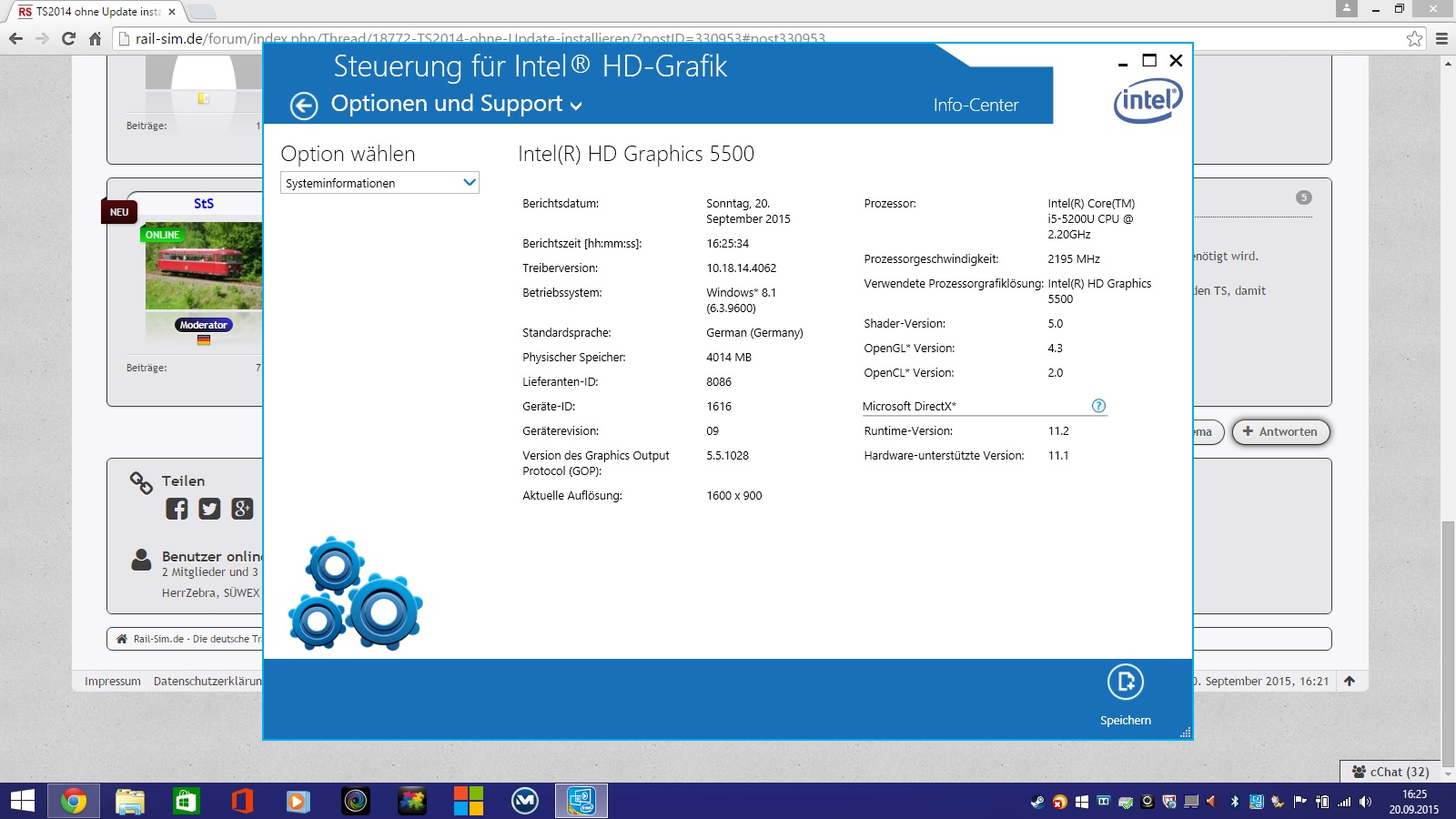Click the Intel logo in the control panel
Image resolution: width=1456 pixels, height=819 pixels.
click(x=1148, y=100)
